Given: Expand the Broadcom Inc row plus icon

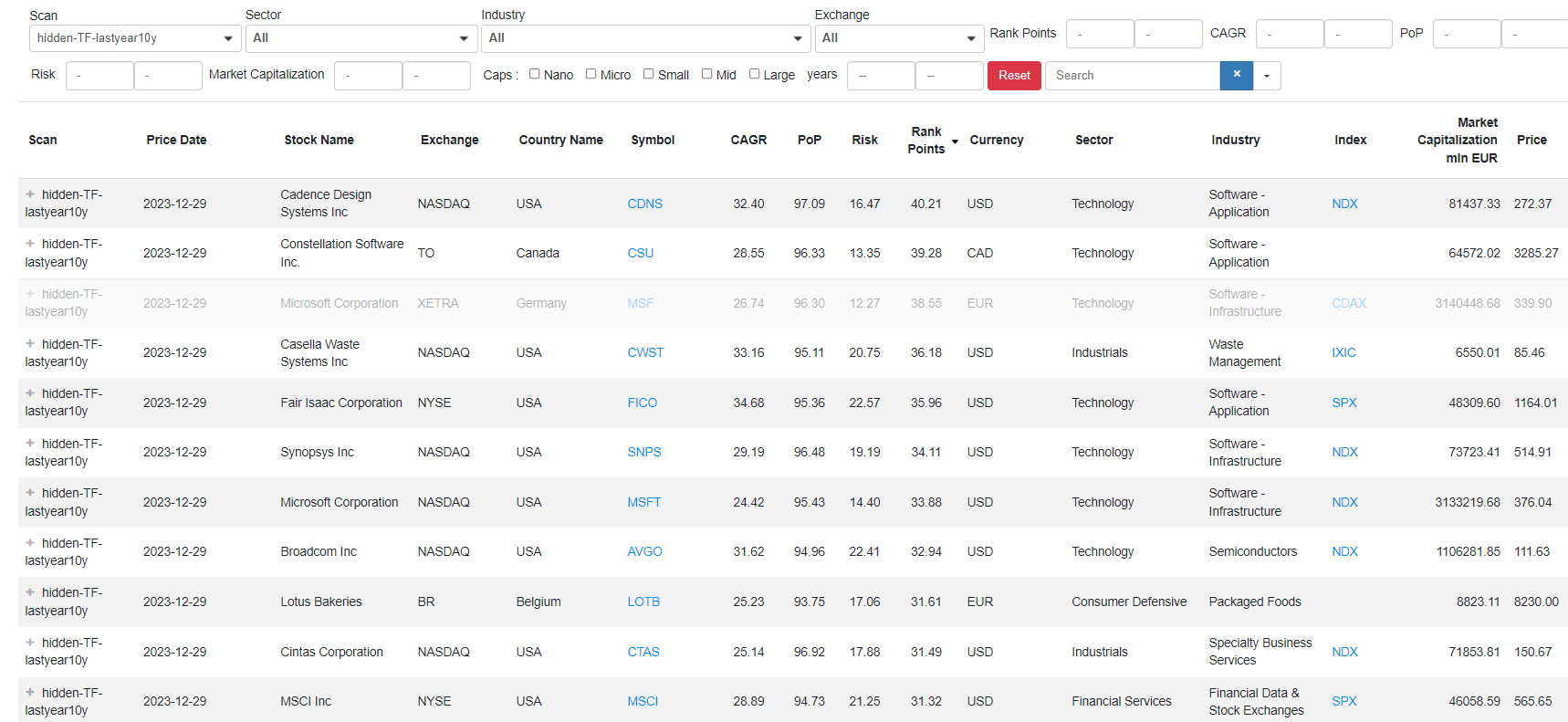Looking at the screenshot, I should pyautogui.click(x=30, y=543).
